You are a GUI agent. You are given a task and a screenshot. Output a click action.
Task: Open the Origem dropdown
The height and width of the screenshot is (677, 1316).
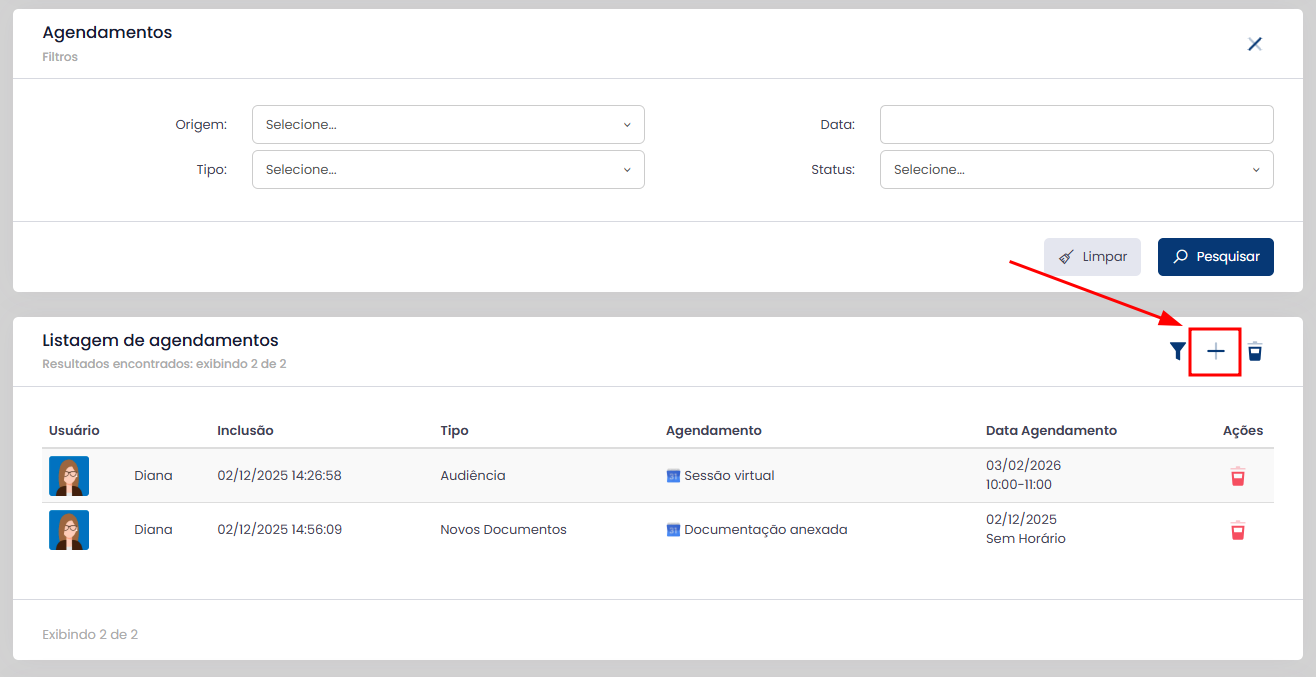click(x=448, y=125)
